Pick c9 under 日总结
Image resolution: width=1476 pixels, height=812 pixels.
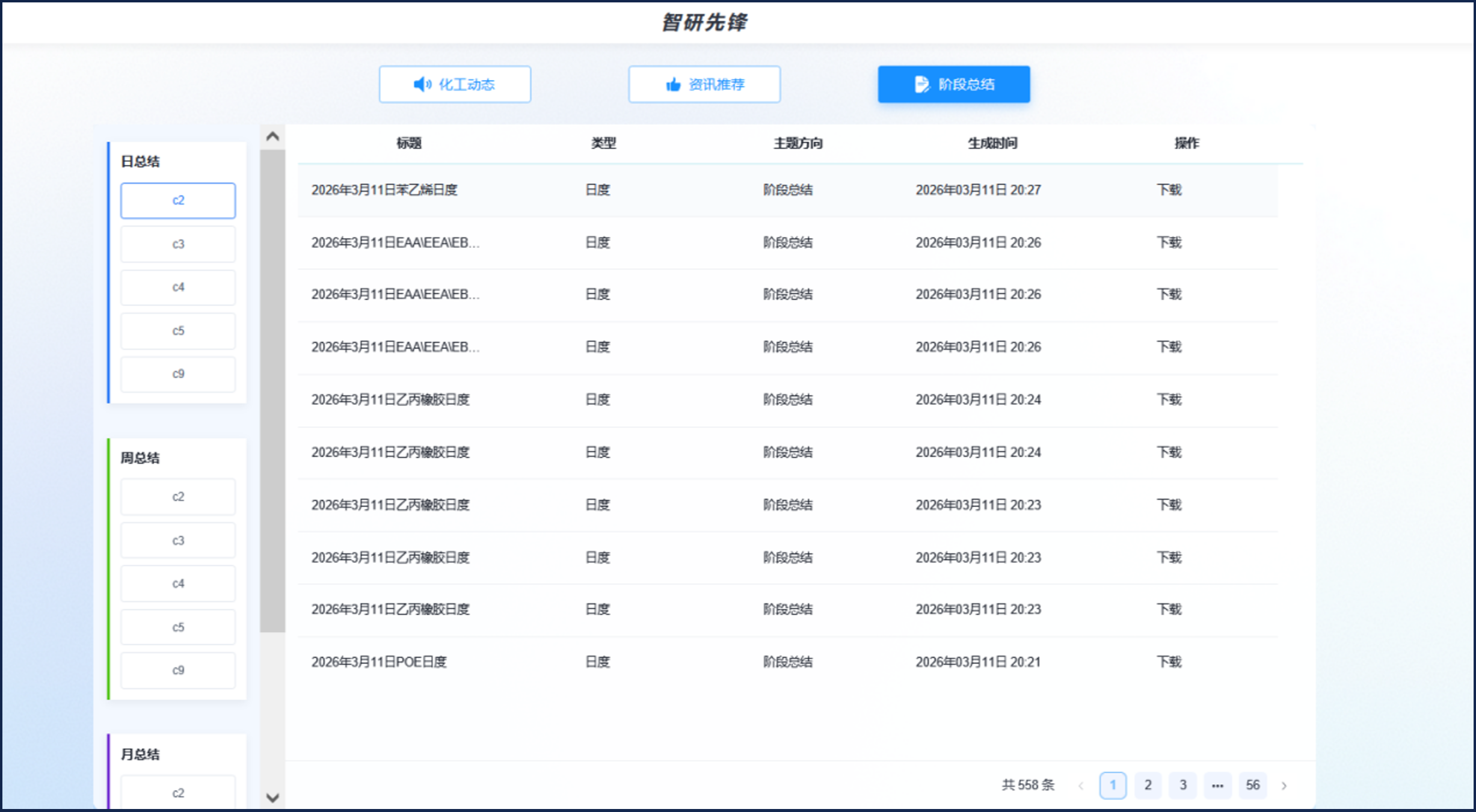178,374
